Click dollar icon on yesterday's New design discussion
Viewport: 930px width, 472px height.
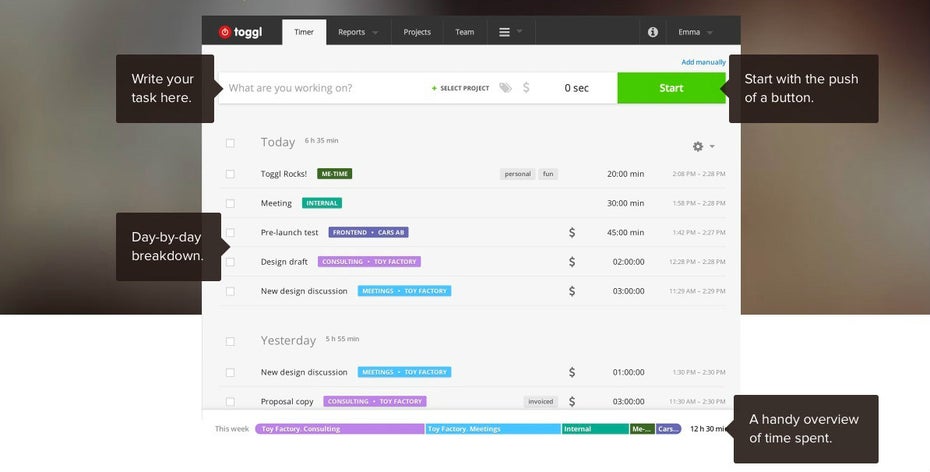(572, 372)
